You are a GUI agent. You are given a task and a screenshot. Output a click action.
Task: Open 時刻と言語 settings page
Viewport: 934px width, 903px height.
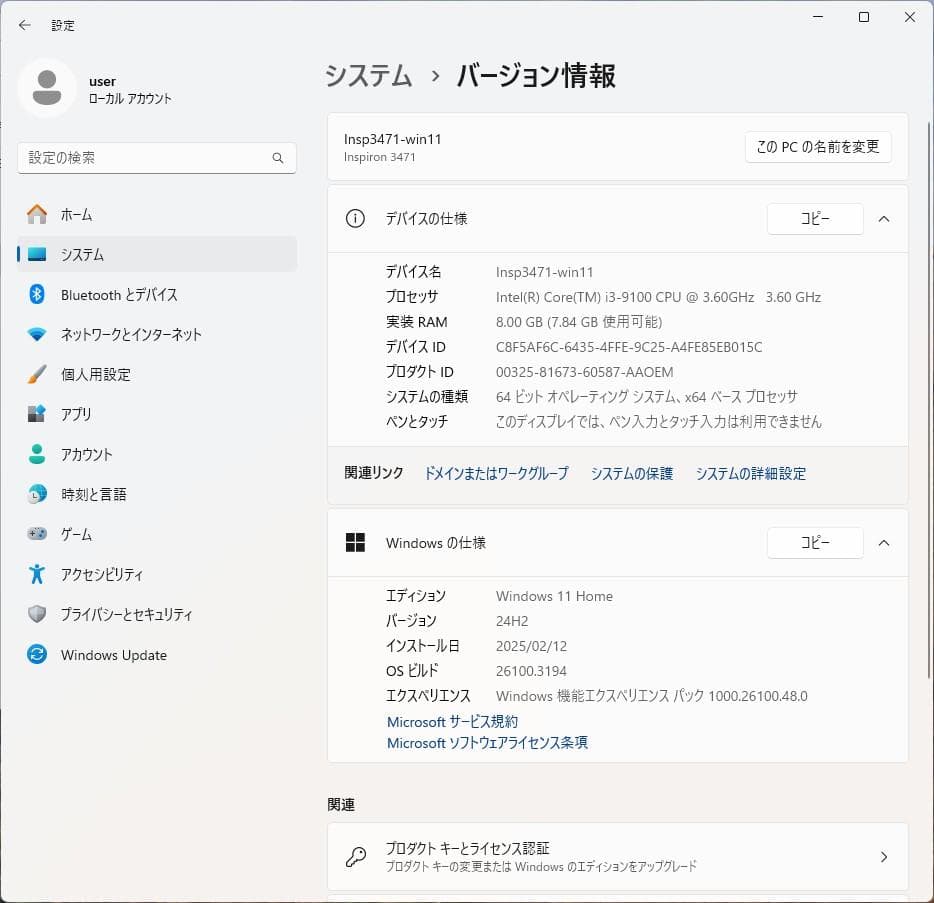coord(157,494)
